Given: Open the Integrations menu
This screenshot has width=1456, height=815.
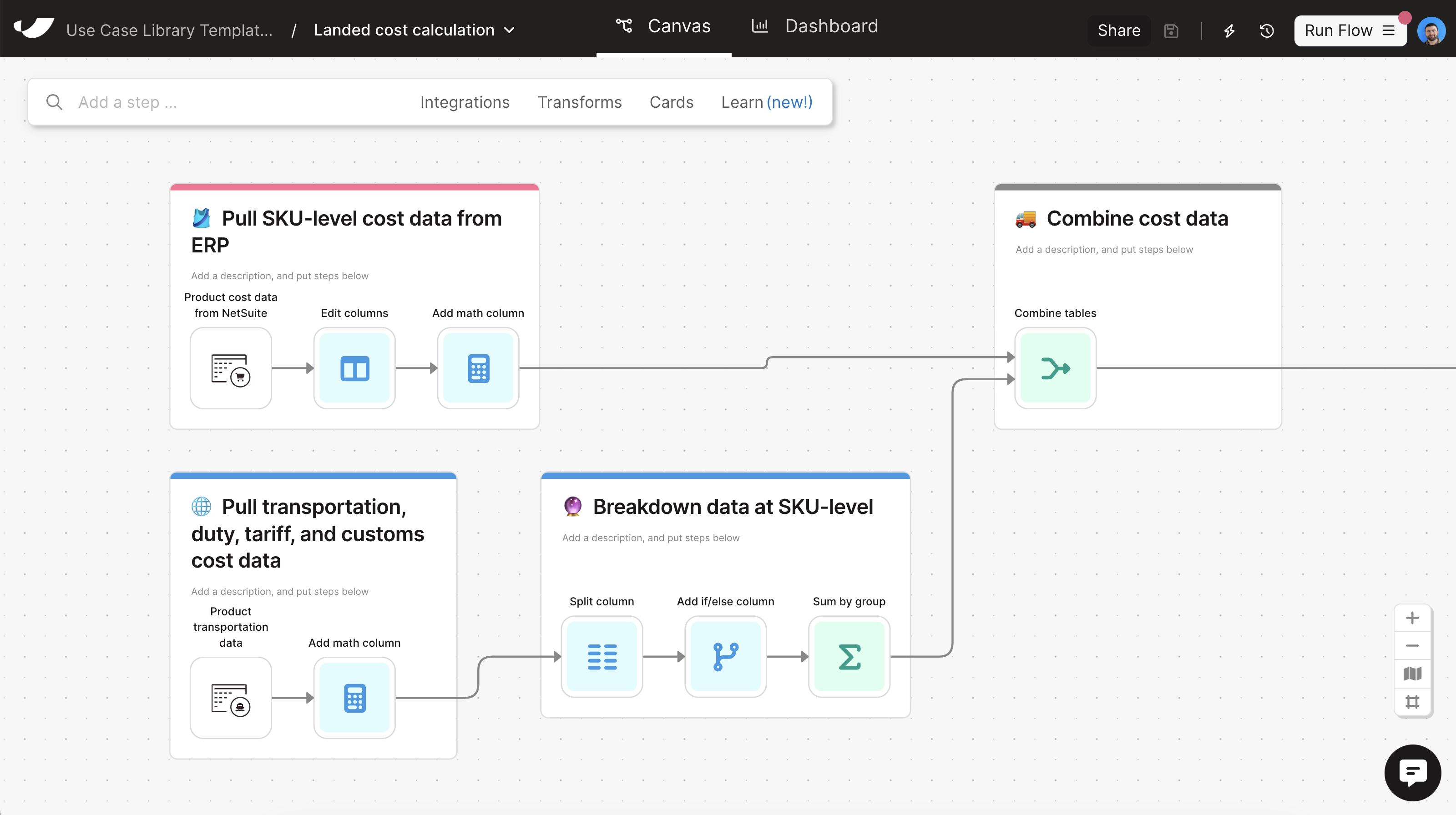Looking at the screenshot, I should pos(465,102).
